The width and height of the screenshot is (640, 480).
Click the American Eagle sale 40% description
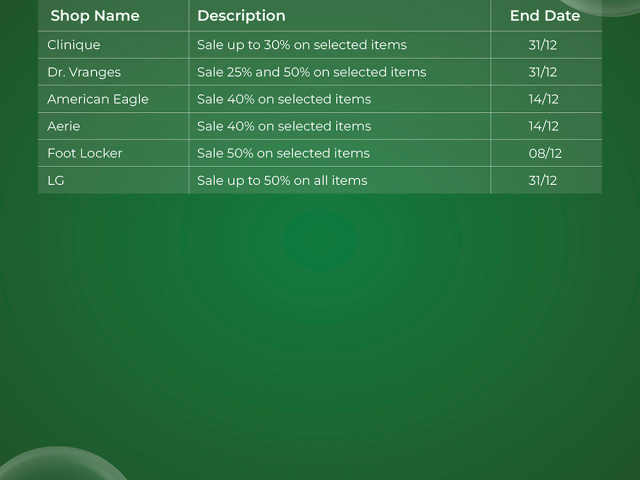click(x=284, y=99)
